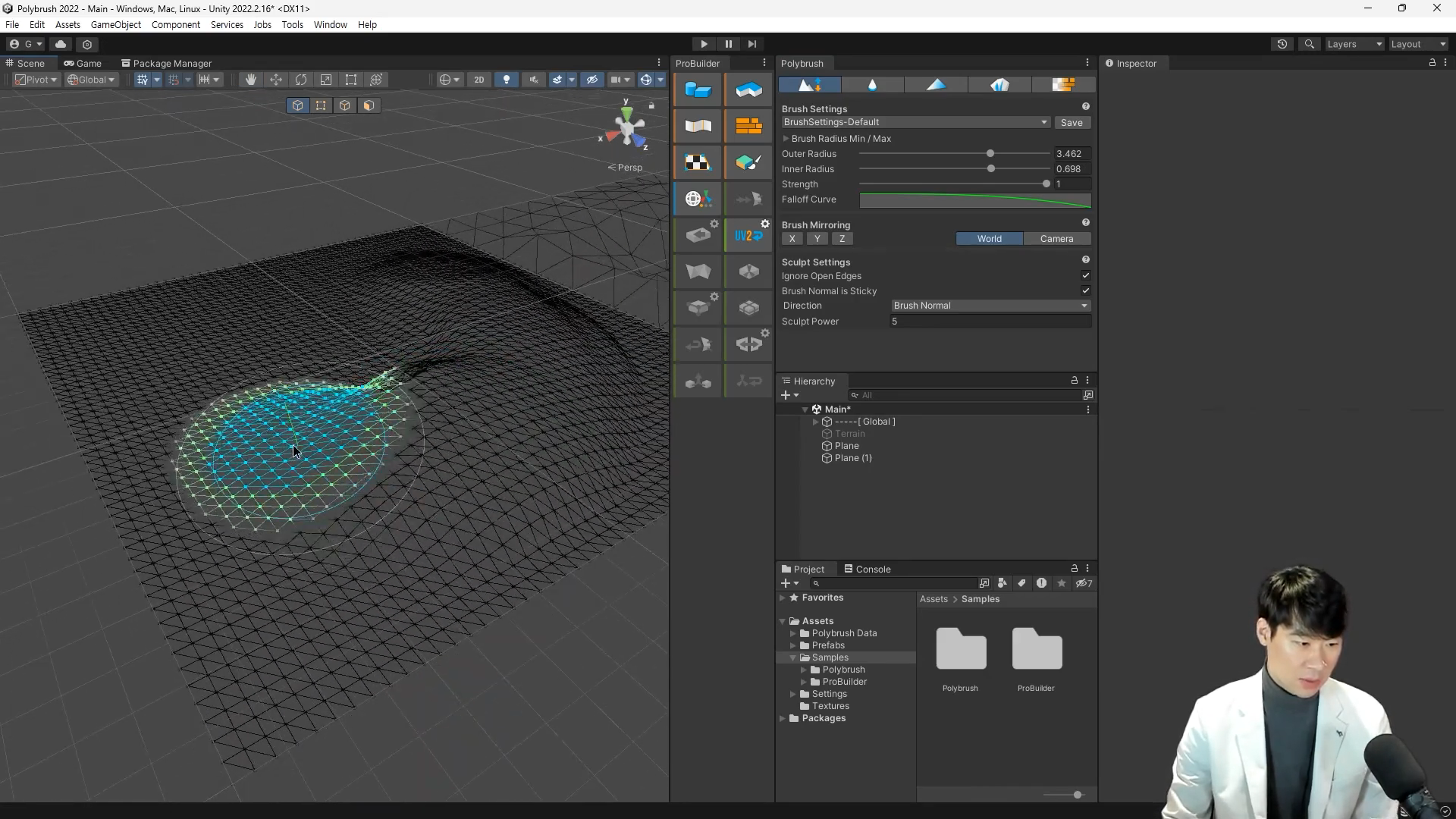Switch mirroring space to Camera
The height and width of the screenshot is (819, 1456).
pyautogui.click(x=1056, y=239)
